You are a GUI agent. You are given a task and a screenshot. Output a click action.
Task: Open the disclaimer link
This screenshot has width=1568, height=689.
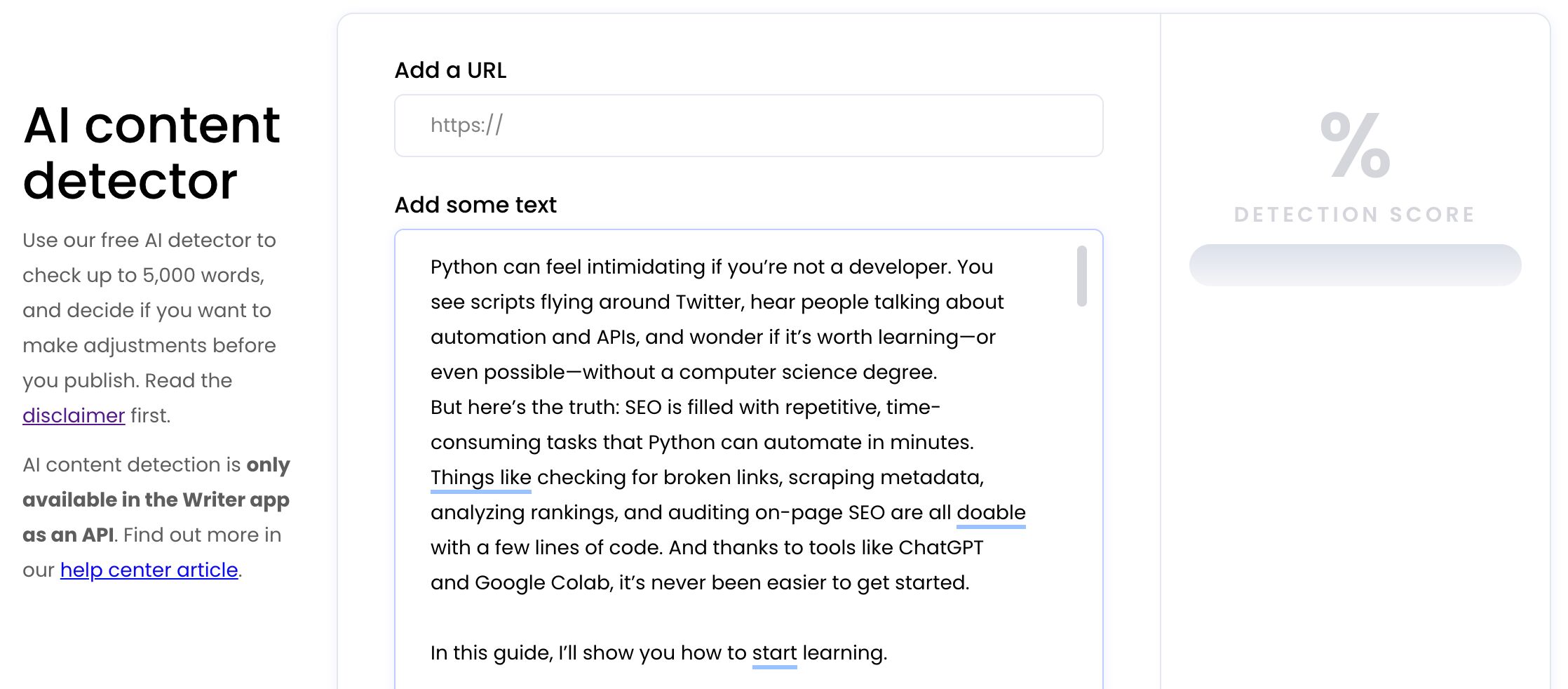point(74,415)
